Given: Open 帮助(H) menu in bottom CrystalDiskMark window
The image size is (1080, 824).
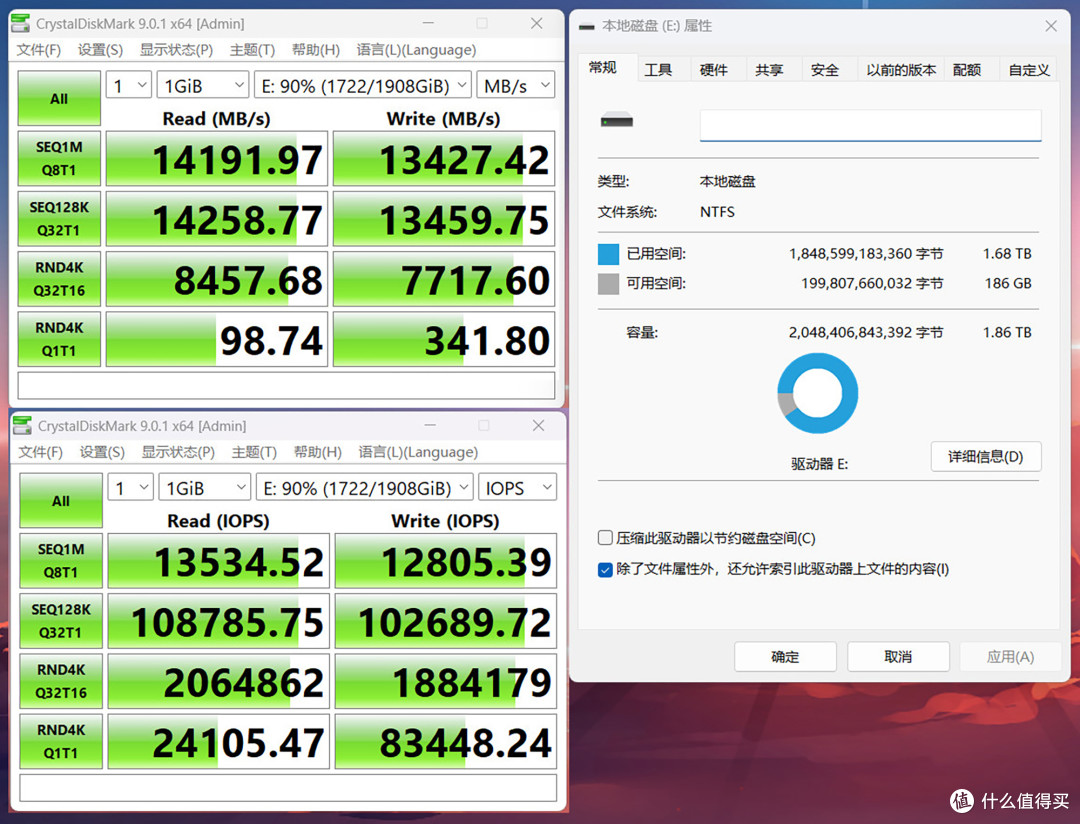Looking at the screenshot, I should tap(317, 452).
